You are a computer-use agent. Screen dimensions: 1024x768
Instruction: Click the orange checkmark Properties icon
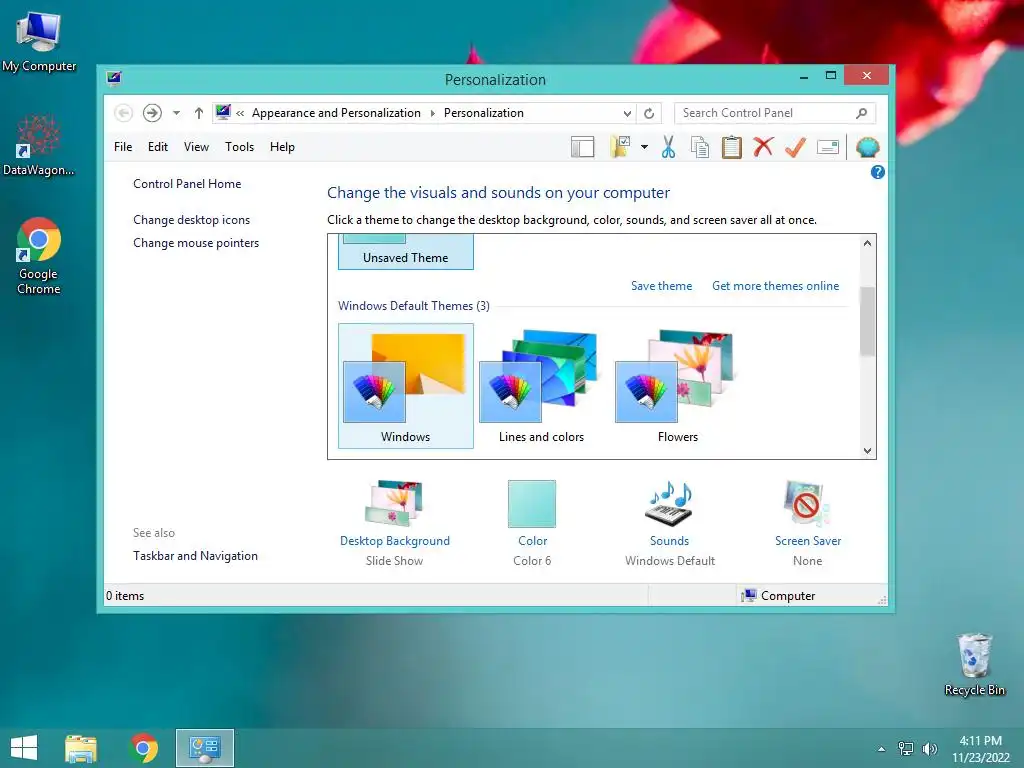point(795,147)
